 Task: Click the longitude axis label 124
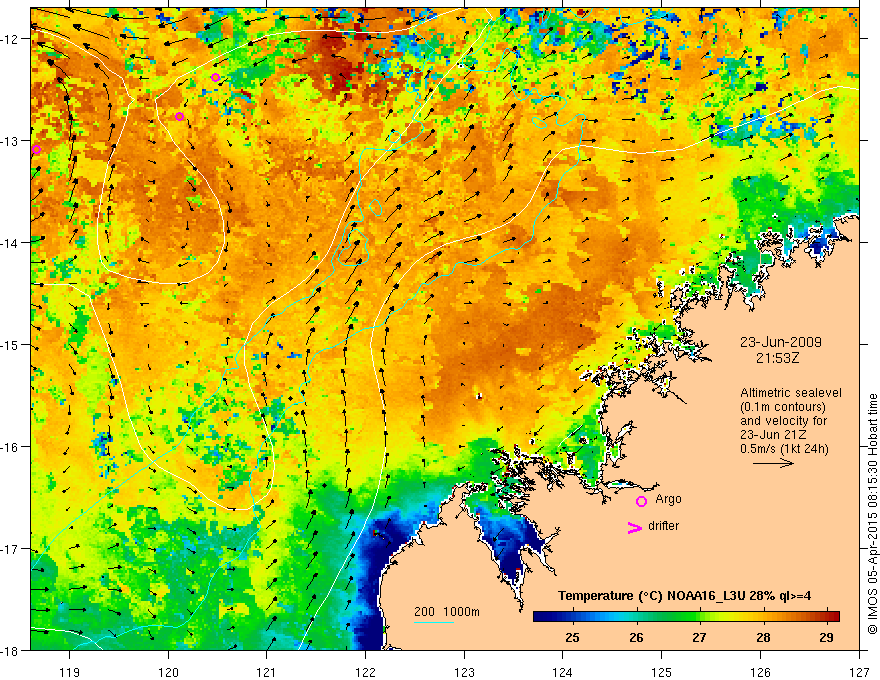point(562,672)
